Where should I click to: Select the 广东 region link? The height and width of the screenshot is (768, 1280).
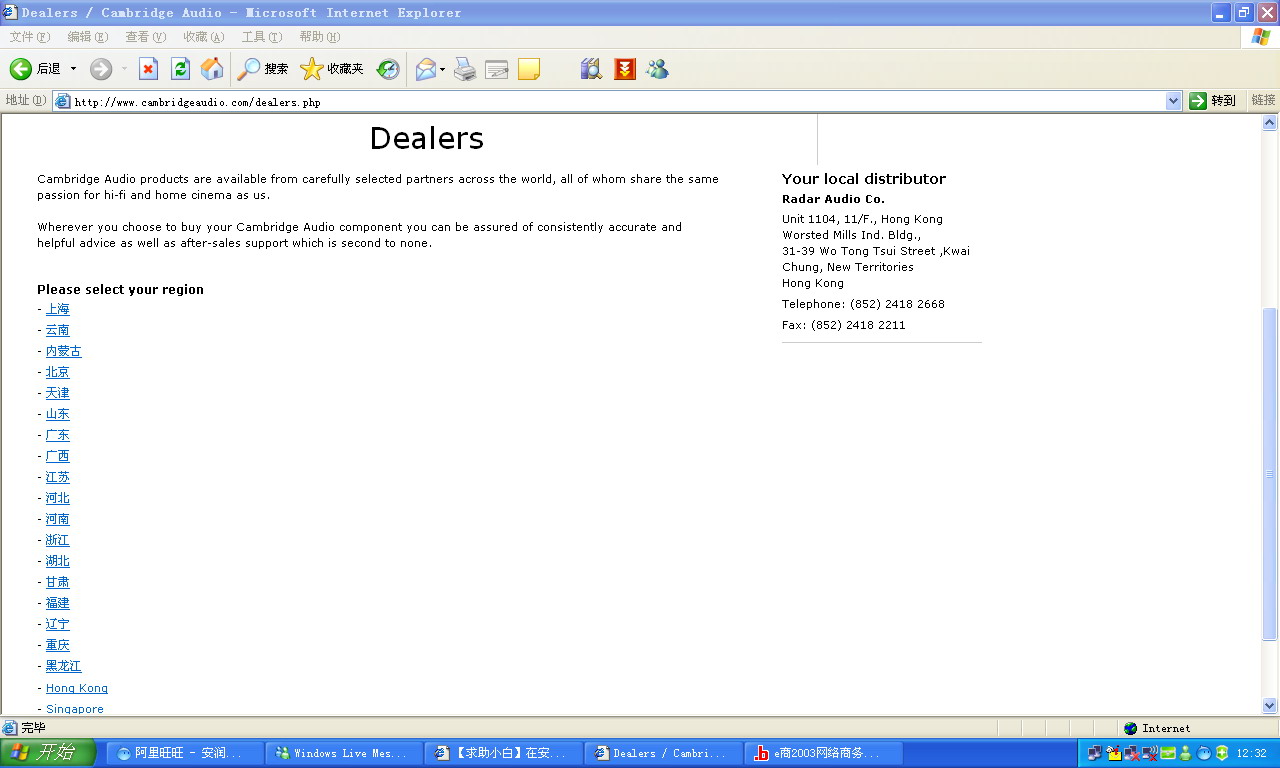58,435
